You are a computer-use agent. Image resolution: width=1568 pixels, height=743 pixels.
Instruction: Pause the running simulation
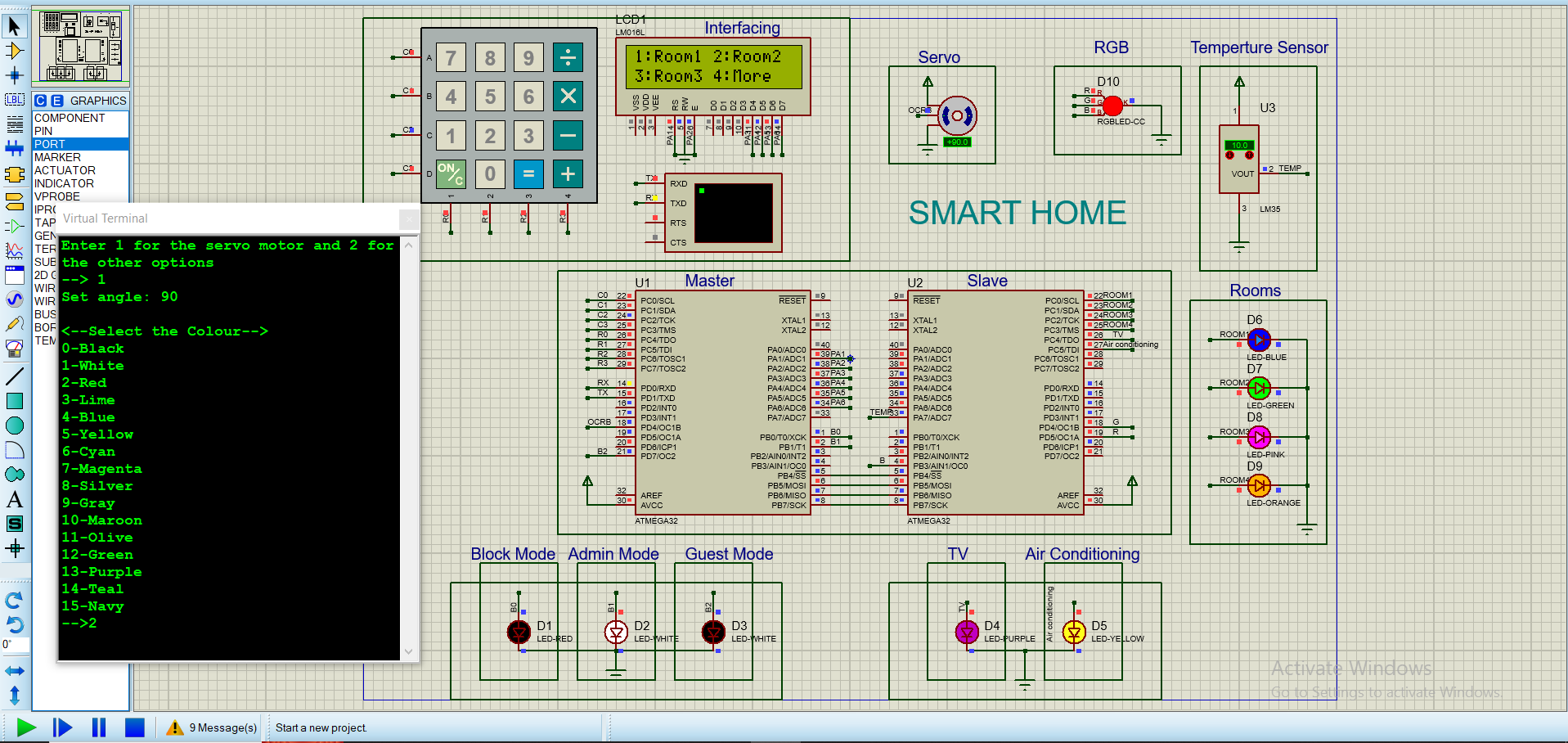coord(98,727)
